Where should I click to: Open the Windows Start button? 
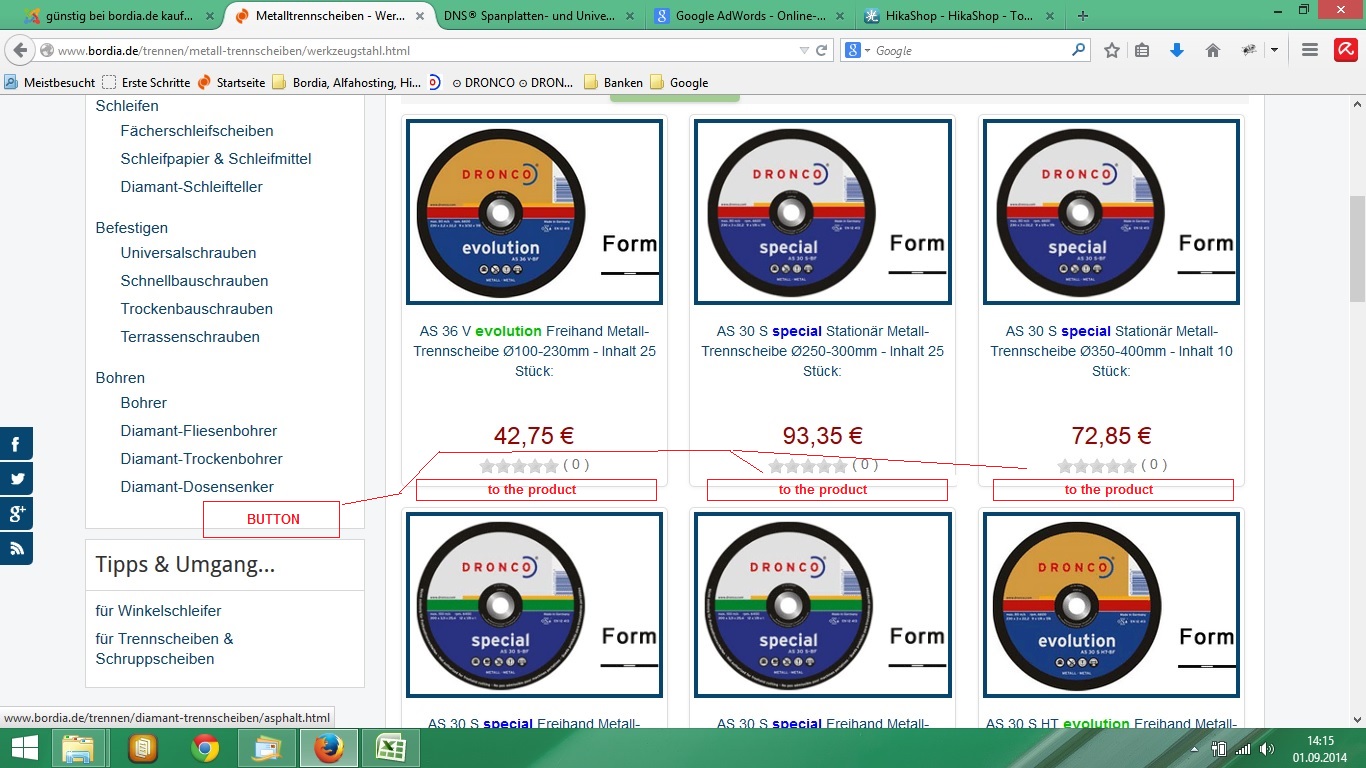click(x=24, y=748)
